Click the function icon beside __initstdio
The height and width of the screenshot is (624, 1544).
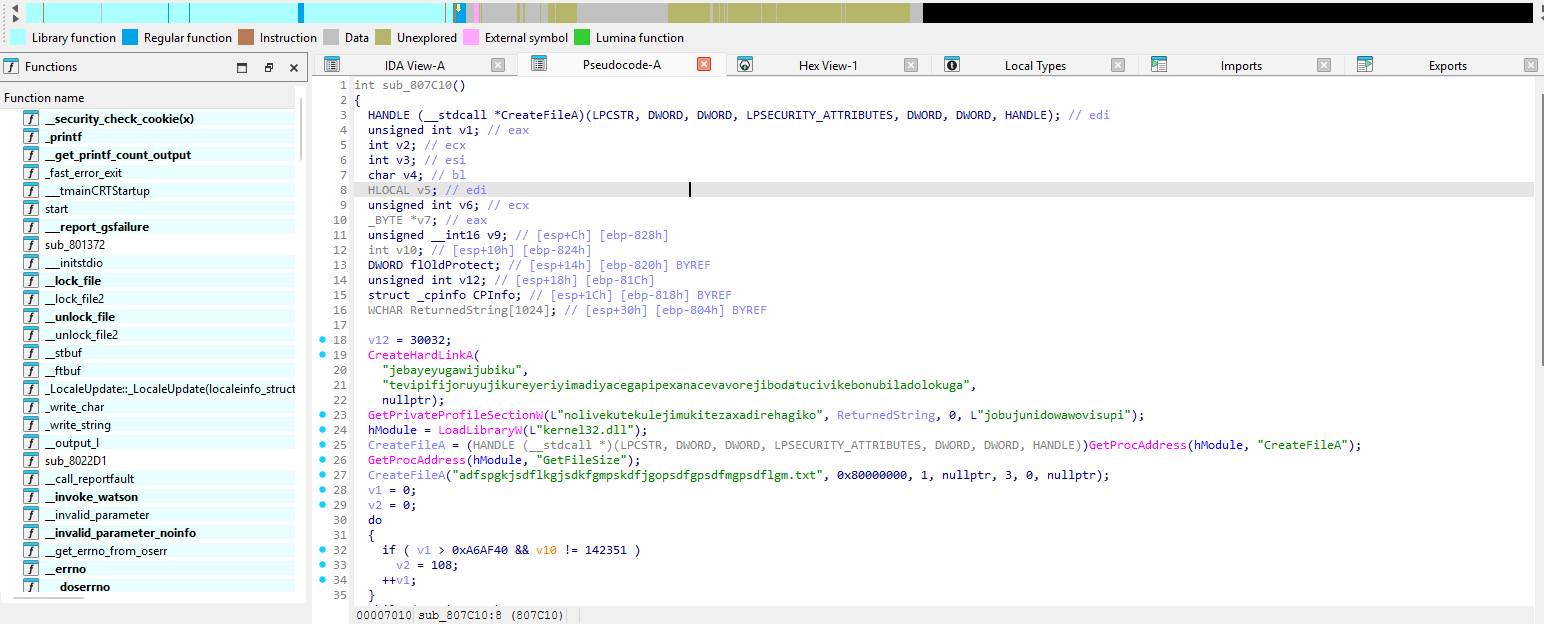pos(31,263)
